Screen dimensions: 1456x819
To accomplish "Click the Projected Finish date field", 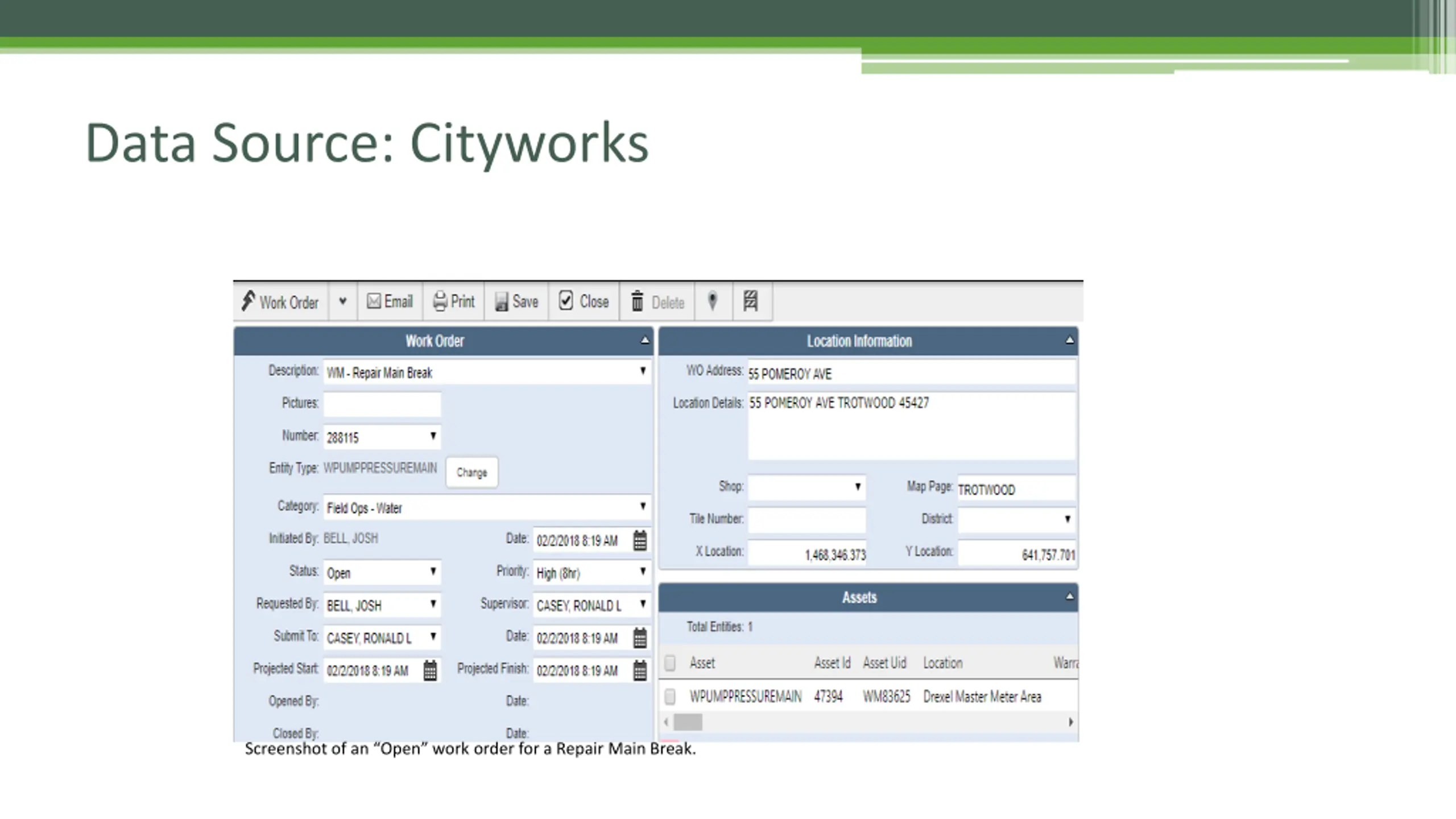I will [x=582, y=671].
